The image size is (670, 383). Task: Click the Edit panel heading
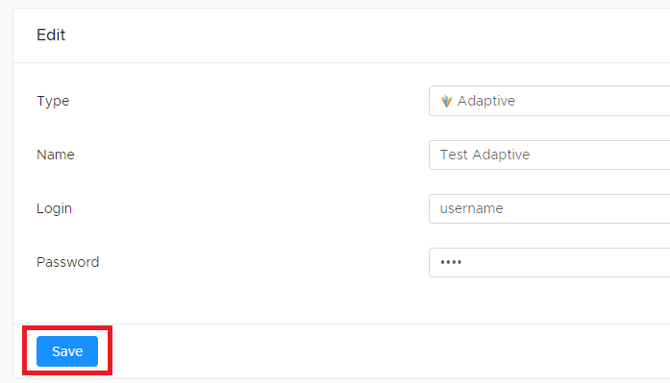point(51,35)
